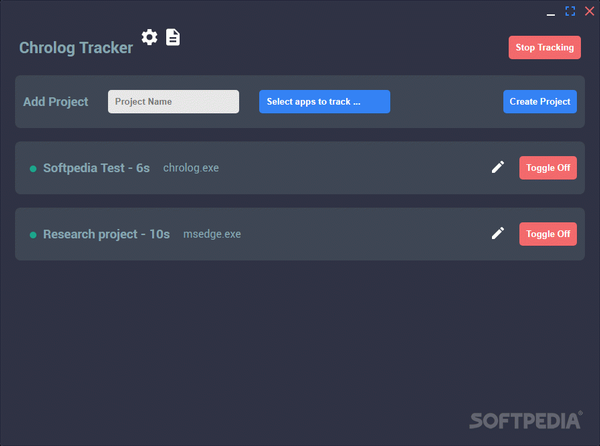
Task: Click the Chrolog Tracker title
Action: click(76, 48)
